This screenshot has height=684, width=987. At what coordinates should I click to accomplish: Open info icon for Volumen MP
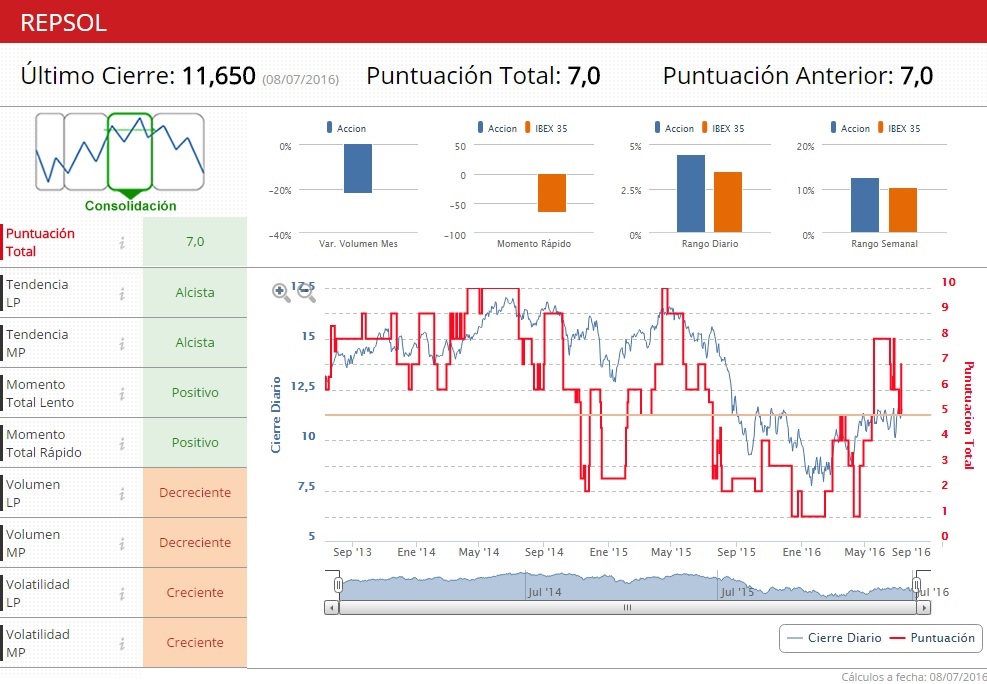122,544
